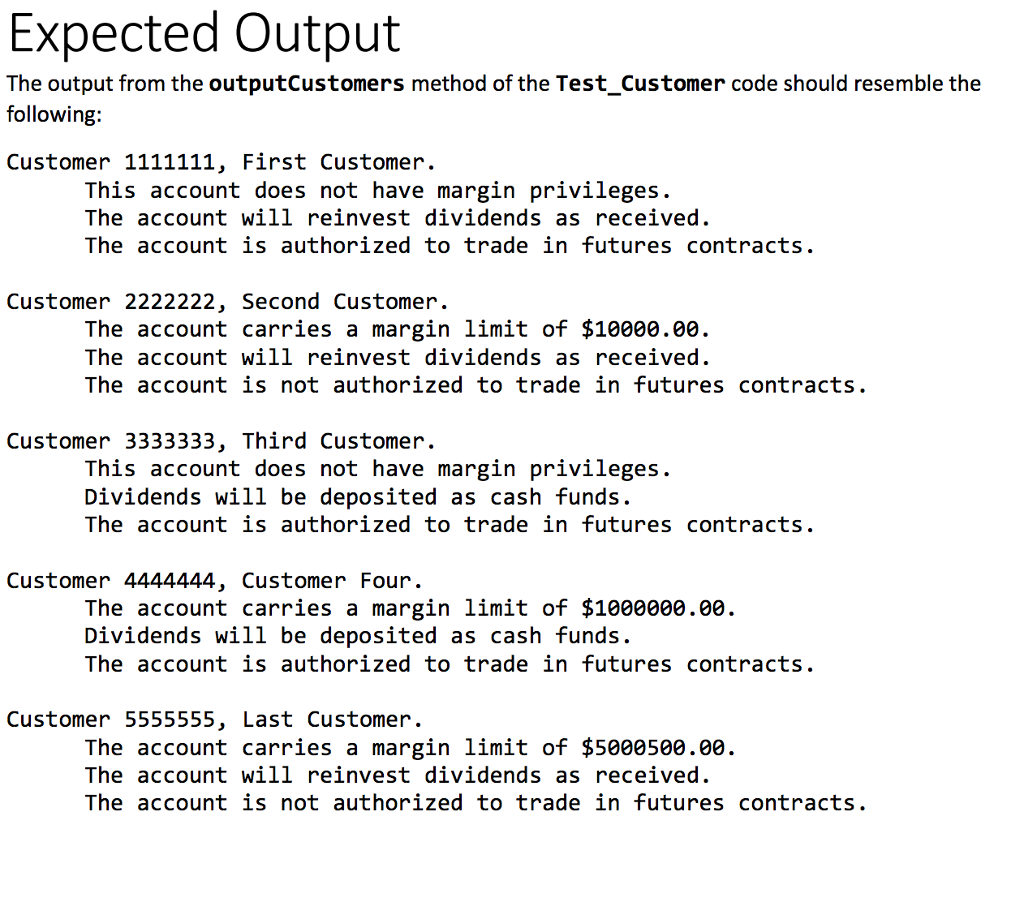Click Second Customer's 'not authorized to trade' line
The image size is (1024, 915).
pyautogui.click(x=475, y=386)
